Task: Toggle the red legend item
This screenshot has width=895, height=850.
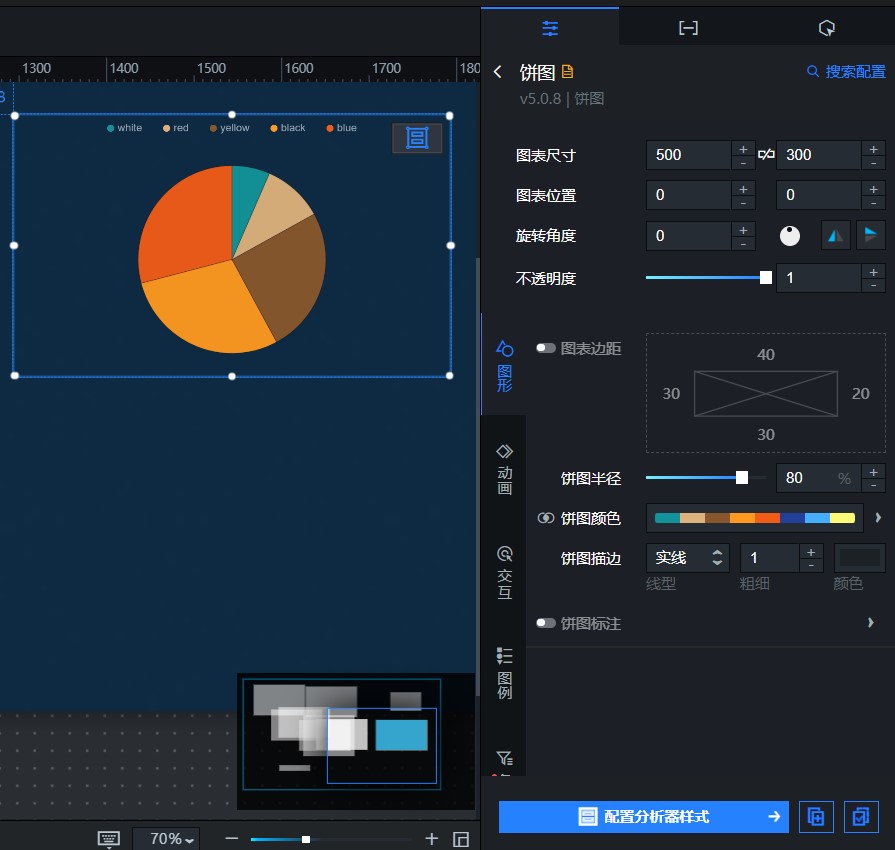Action: (175, 128)
